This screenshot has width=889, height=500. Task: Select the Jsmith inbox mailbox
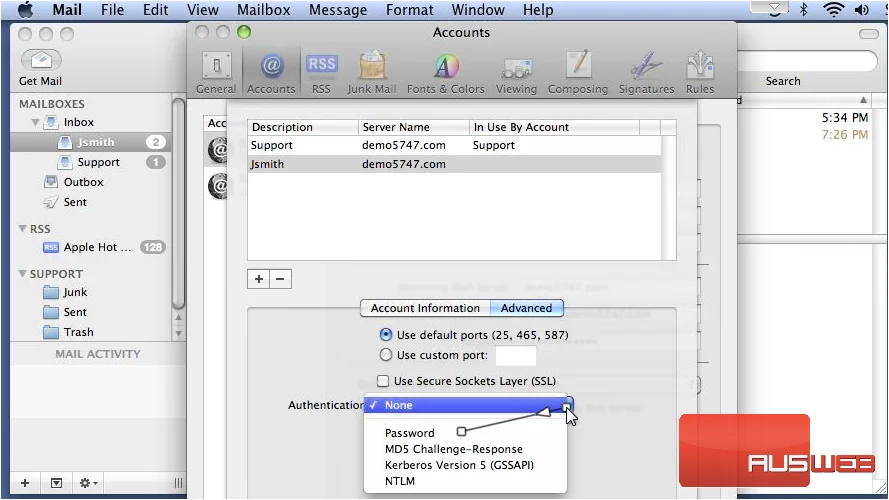point(91,142)
